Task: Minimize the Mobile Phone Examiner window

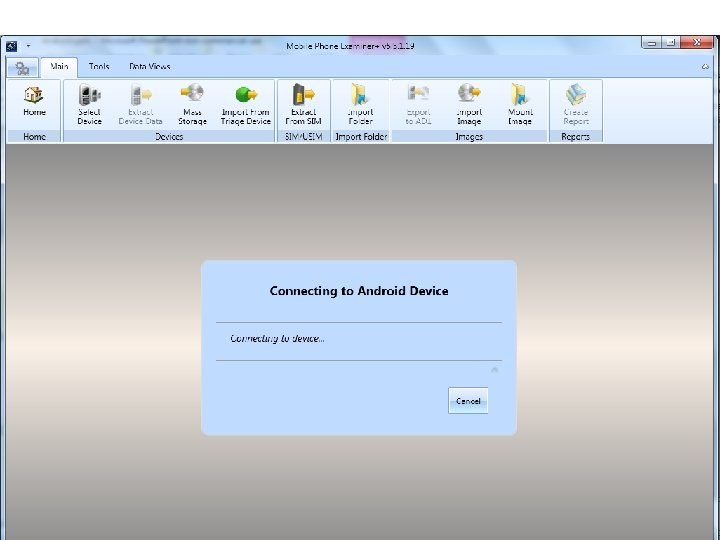Action: click(x=651, y=43)
